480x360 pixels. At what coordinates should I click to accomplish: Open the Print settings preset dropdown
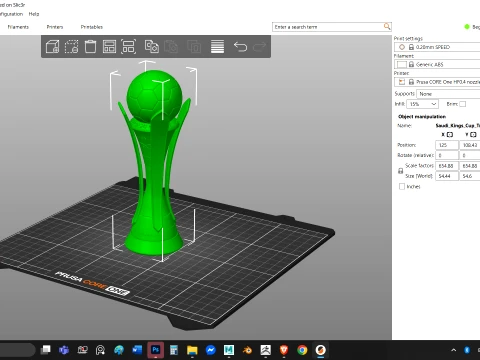click(437, 47)
